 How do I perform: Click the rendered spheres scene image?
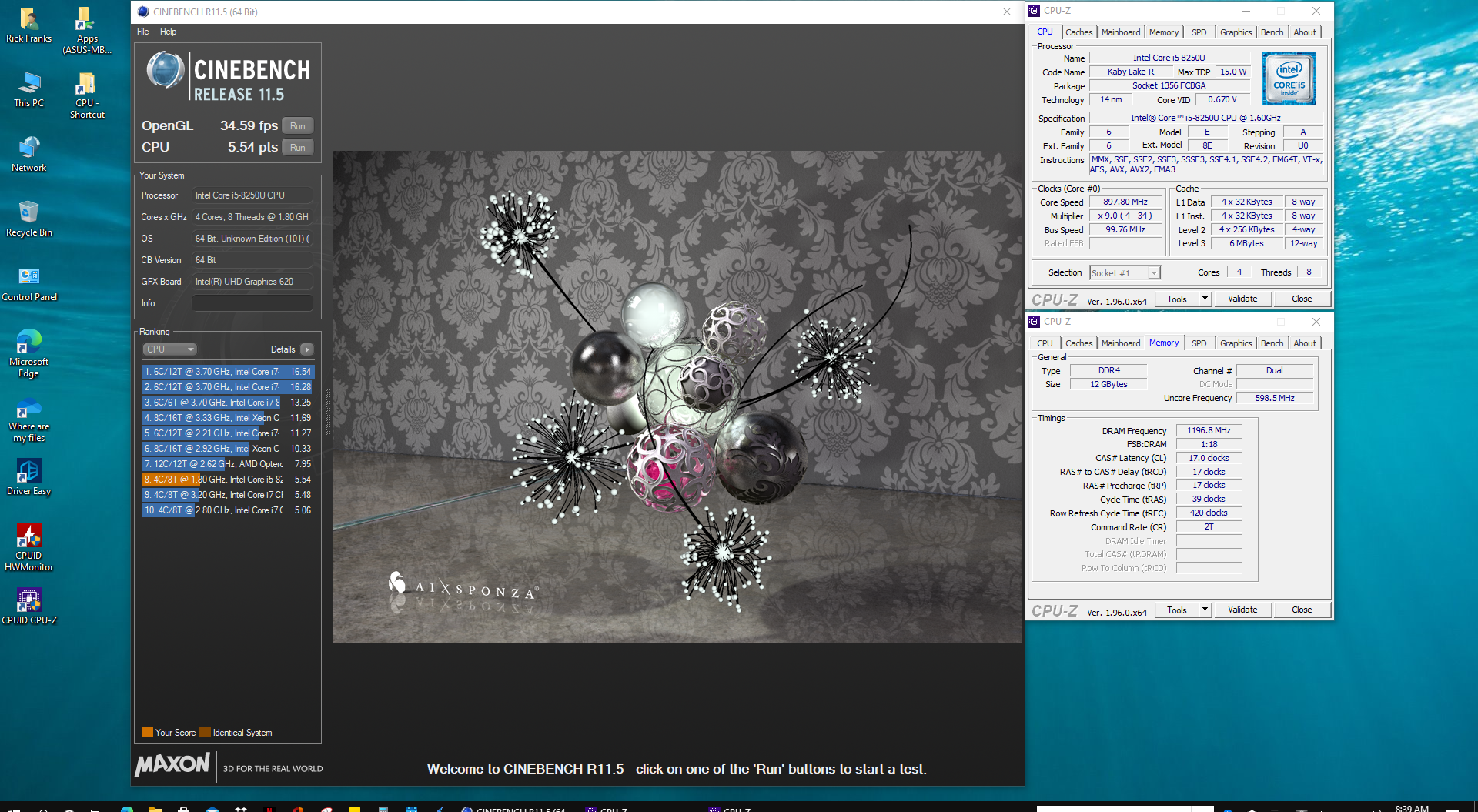677,397
